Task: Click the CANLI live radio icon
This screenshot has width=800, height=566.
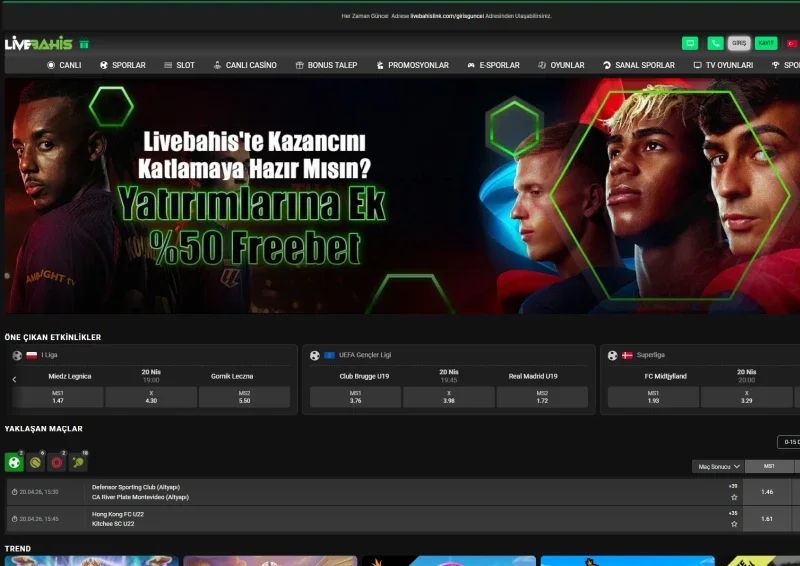Action: click(x=51, y=65)
